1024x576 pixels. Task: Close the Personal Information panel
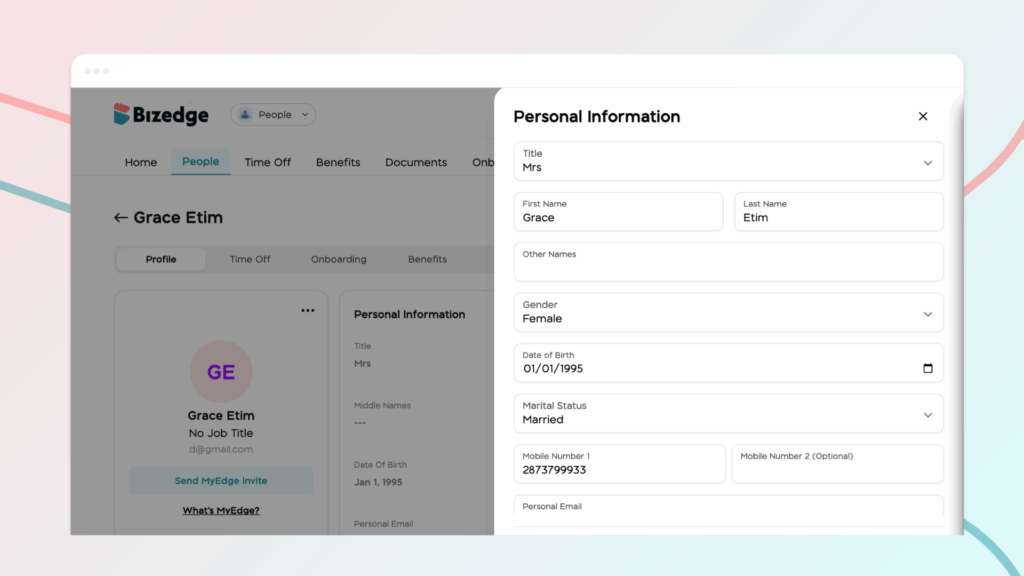point(923,116)
